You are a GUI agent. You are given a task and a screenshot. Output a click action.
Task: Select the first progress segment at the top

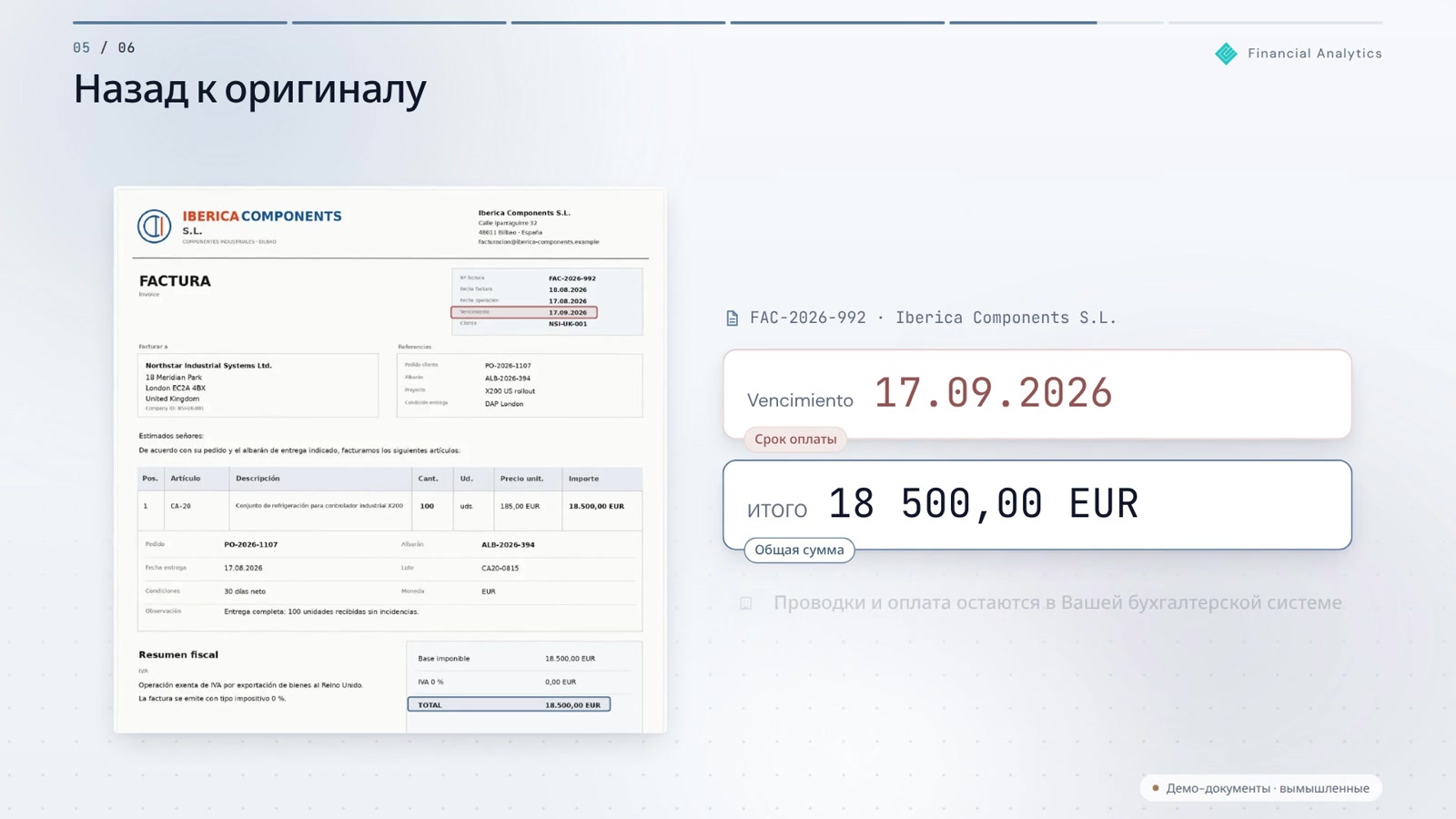[x=180, y=22]
